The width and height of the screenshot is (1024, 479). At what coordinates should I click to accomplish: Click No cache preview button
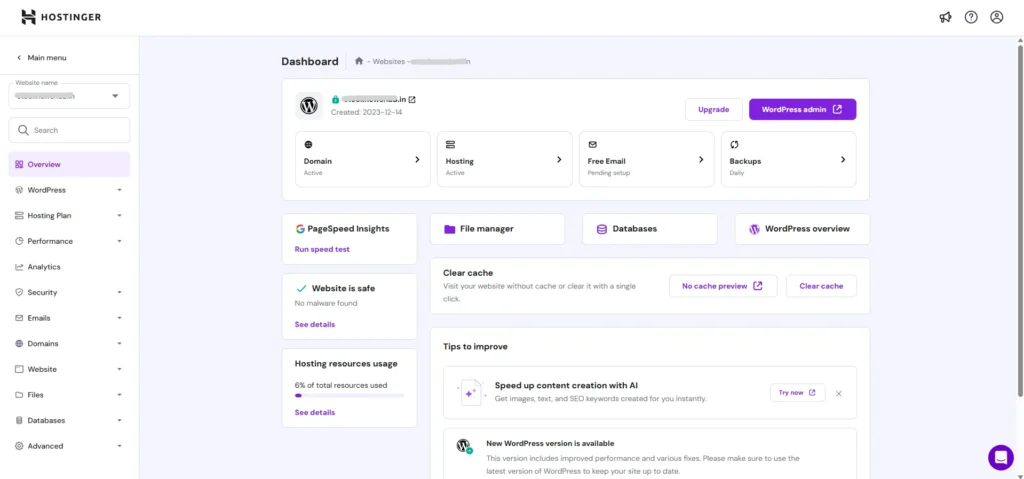pos(723,286)
